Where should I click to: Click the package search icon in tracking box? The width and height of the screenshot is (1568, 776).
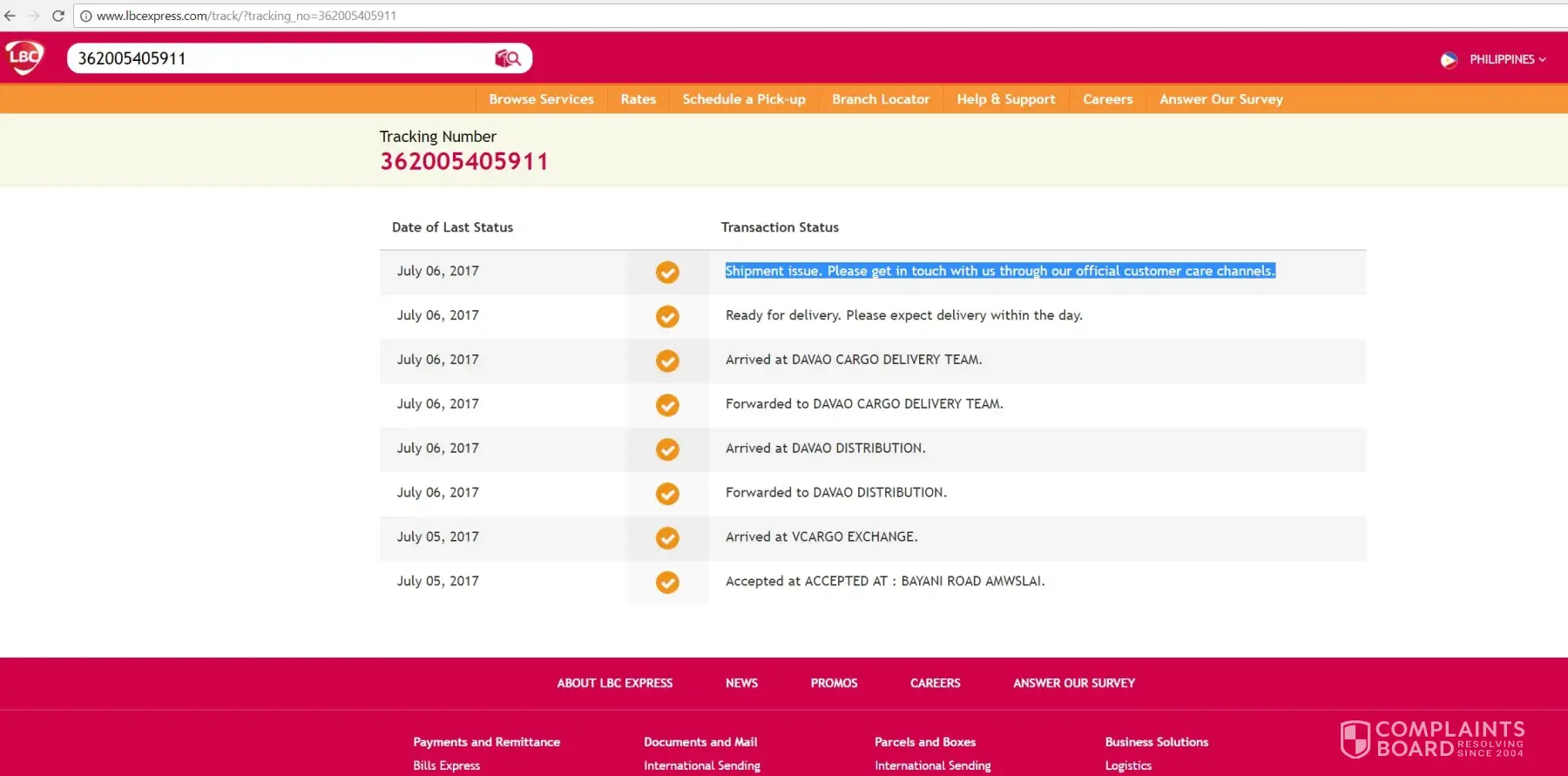point(508,58)
